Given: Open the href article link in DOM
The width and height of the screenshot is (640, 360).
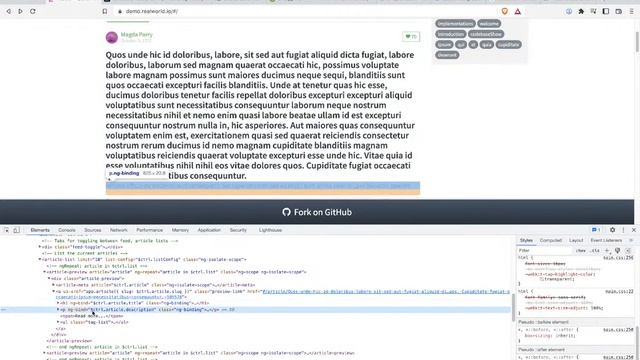Looking at the screenshot, I should coord(386,292).
